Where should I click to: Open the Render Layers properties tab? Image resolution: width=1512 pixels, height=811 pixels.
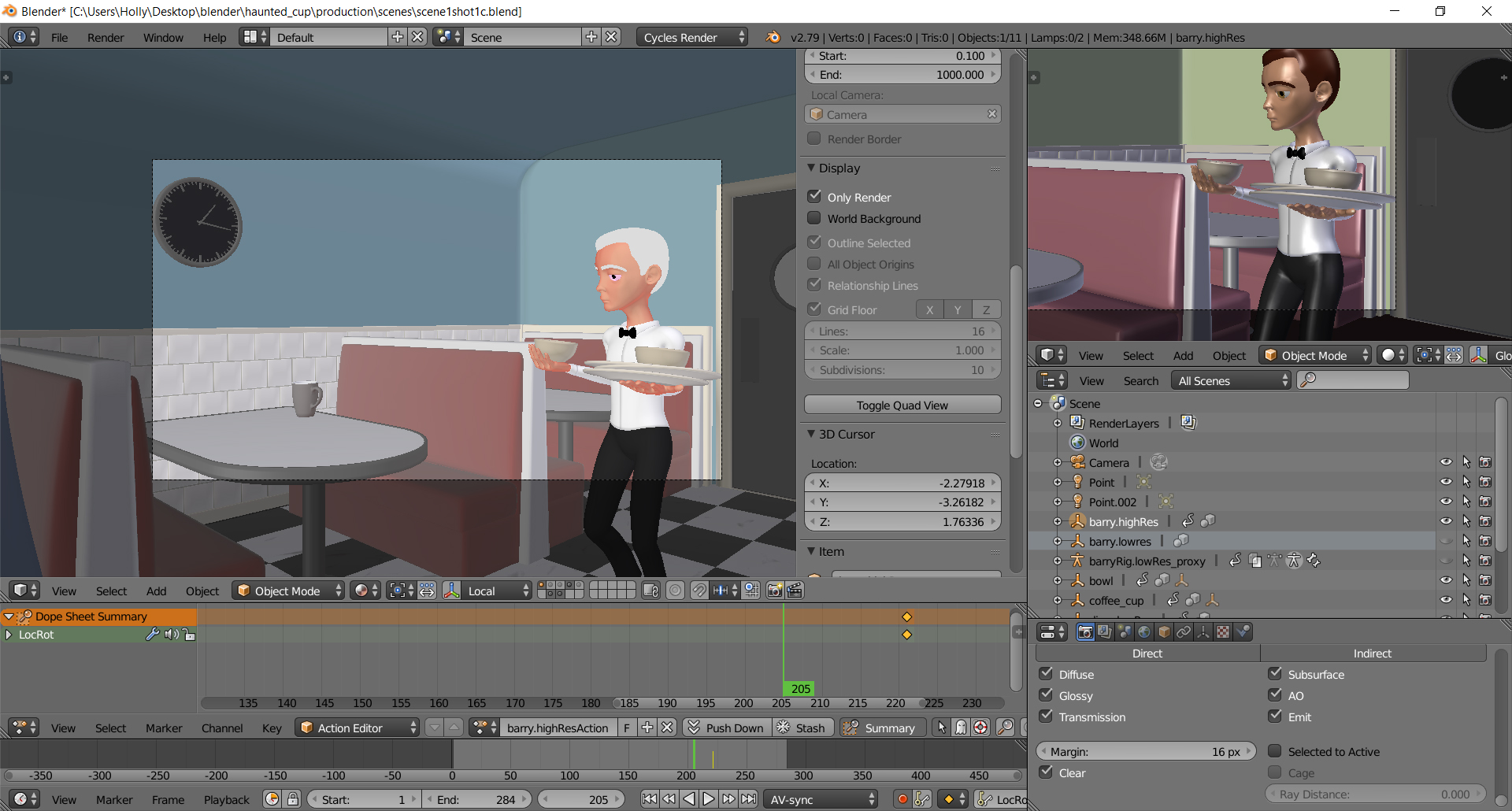tap(1105, 631)
